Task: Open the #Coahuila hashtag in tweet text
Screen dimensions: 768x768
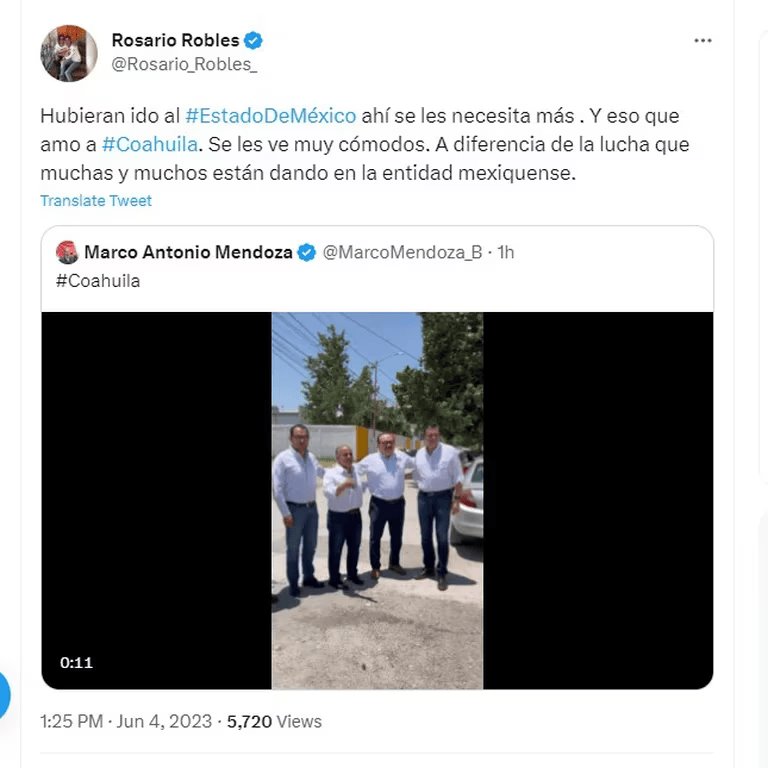Action: [150, 144]
